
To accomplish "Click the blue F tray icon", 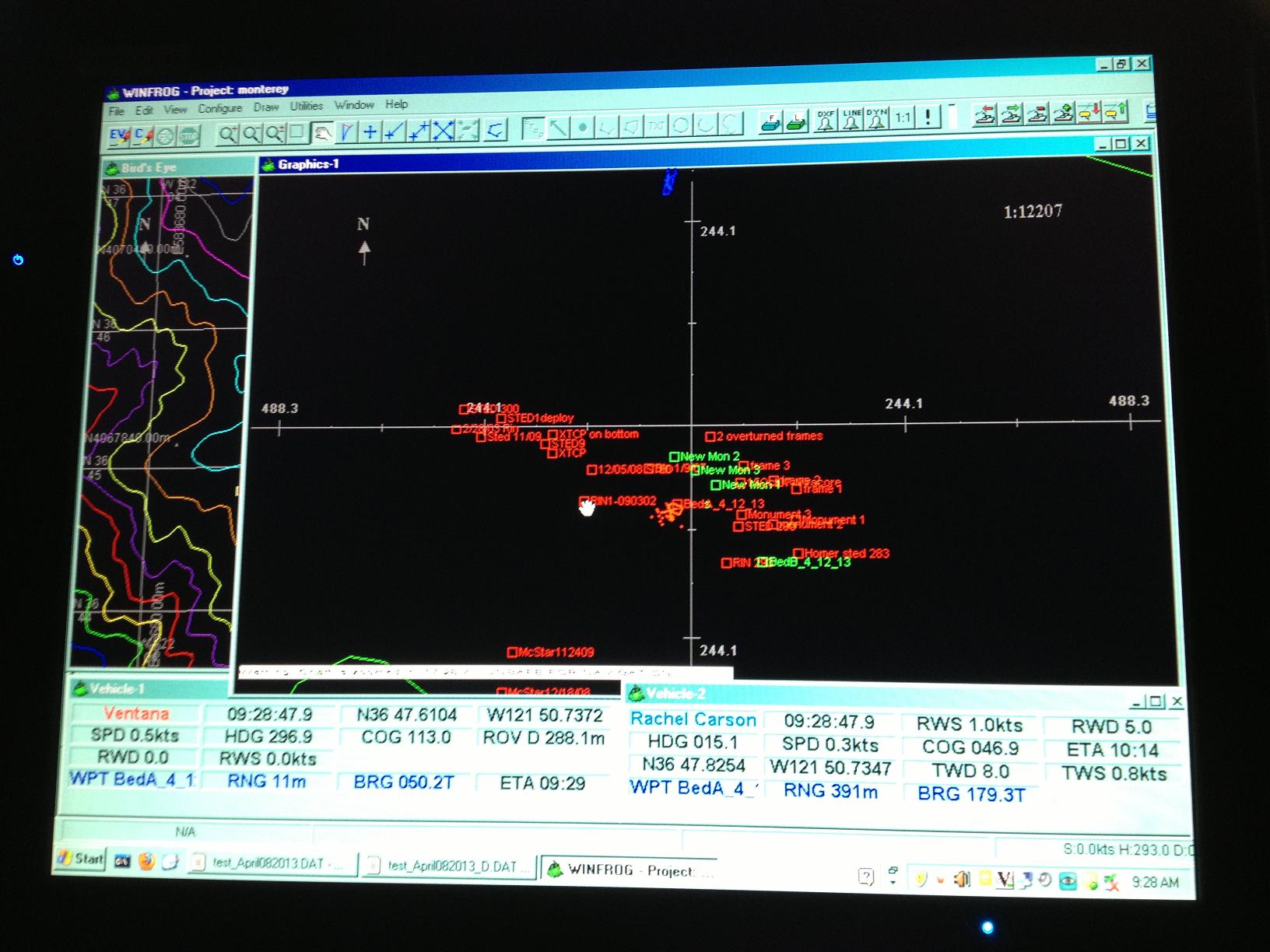I will click(770, 122).
